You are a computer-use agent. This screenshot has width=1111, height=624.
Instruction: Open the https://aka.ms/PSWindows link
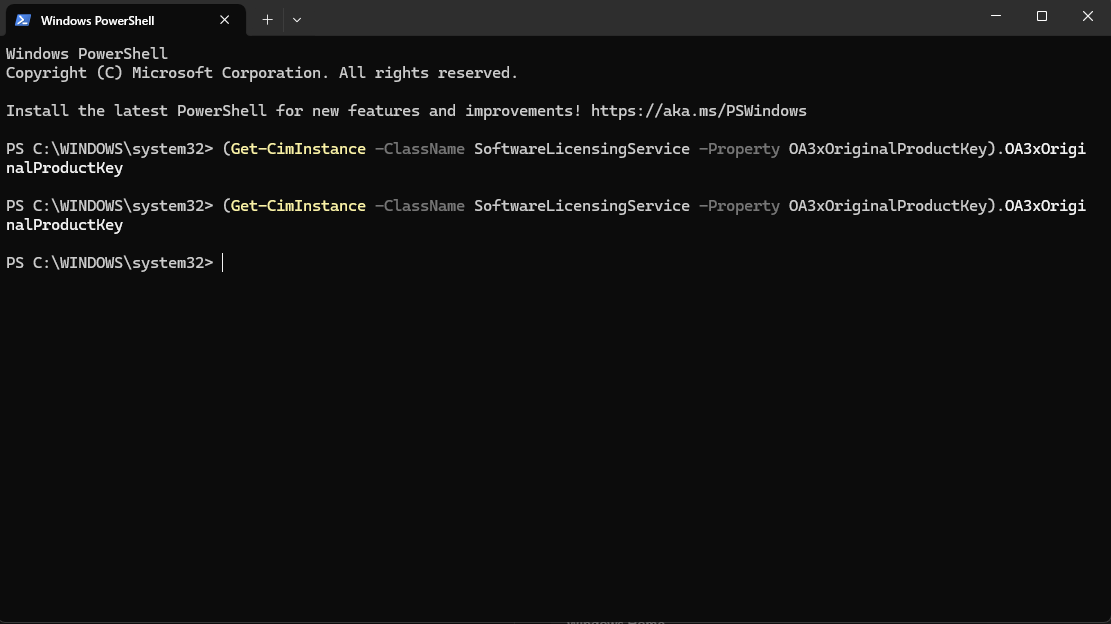pyautogui.click(x=699, y=111)
